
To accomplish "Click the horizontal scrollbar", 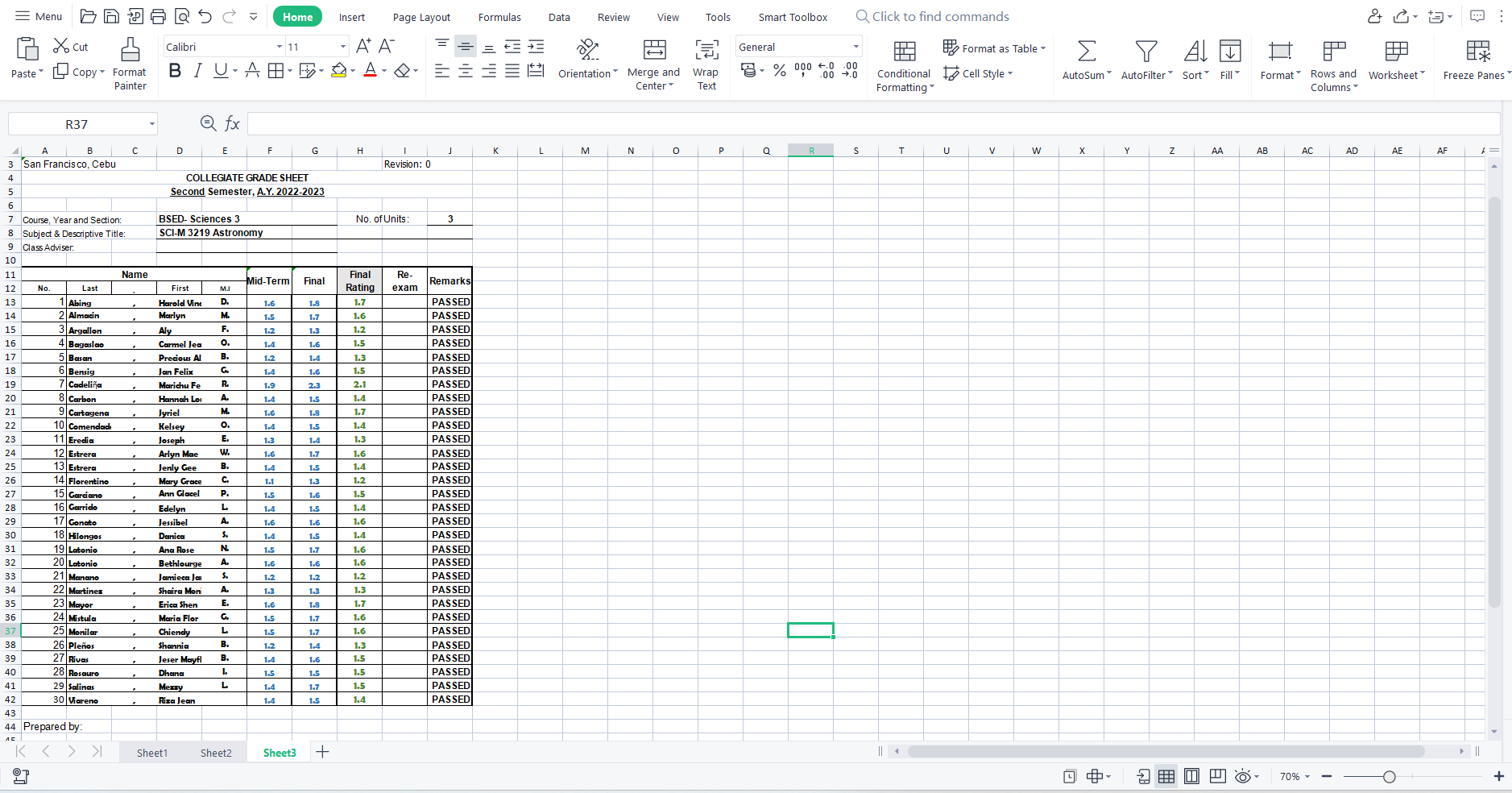I will click(1166, 751).
